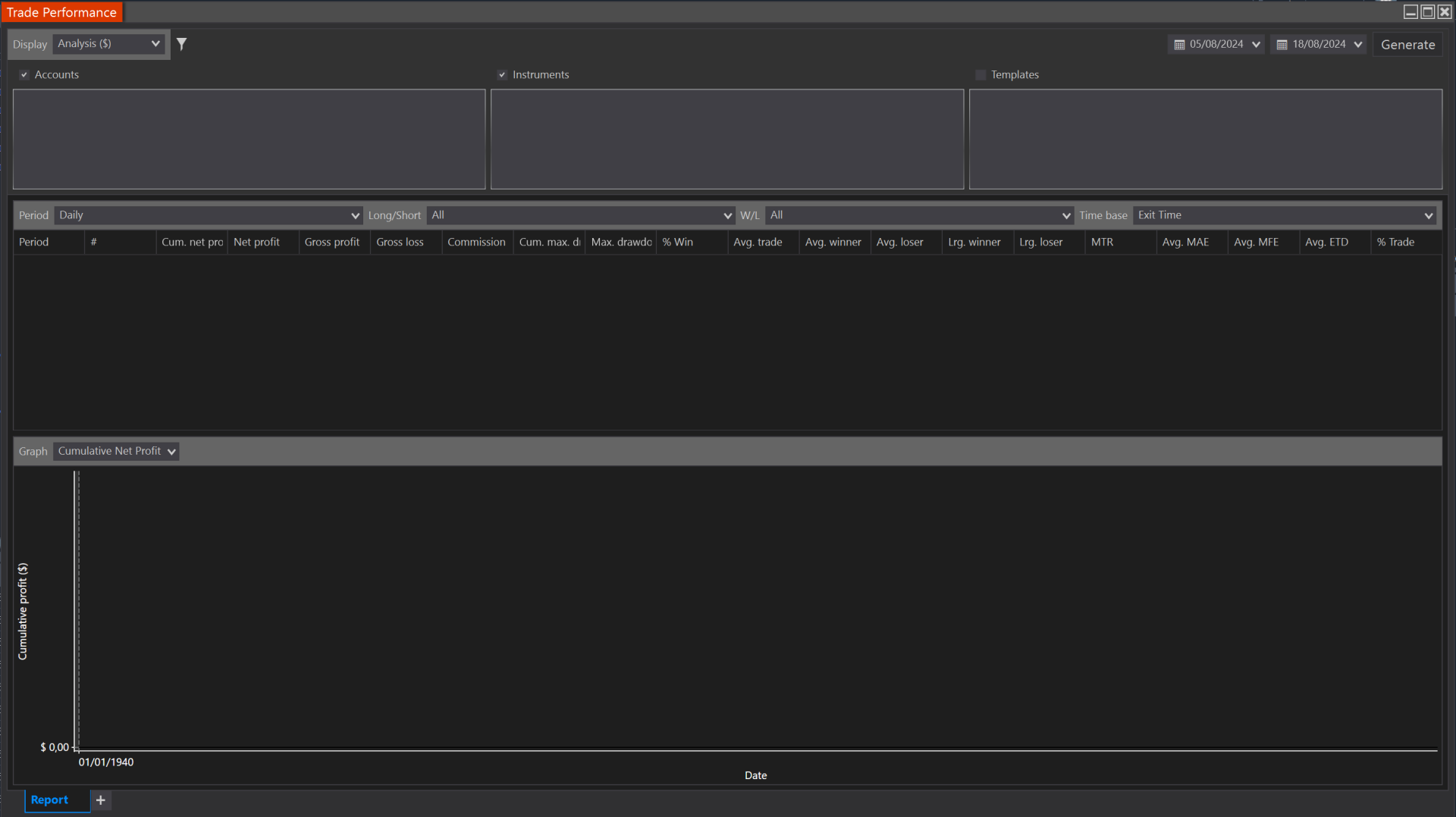
Task: Open the W/L dropdown
Action: 919,215
